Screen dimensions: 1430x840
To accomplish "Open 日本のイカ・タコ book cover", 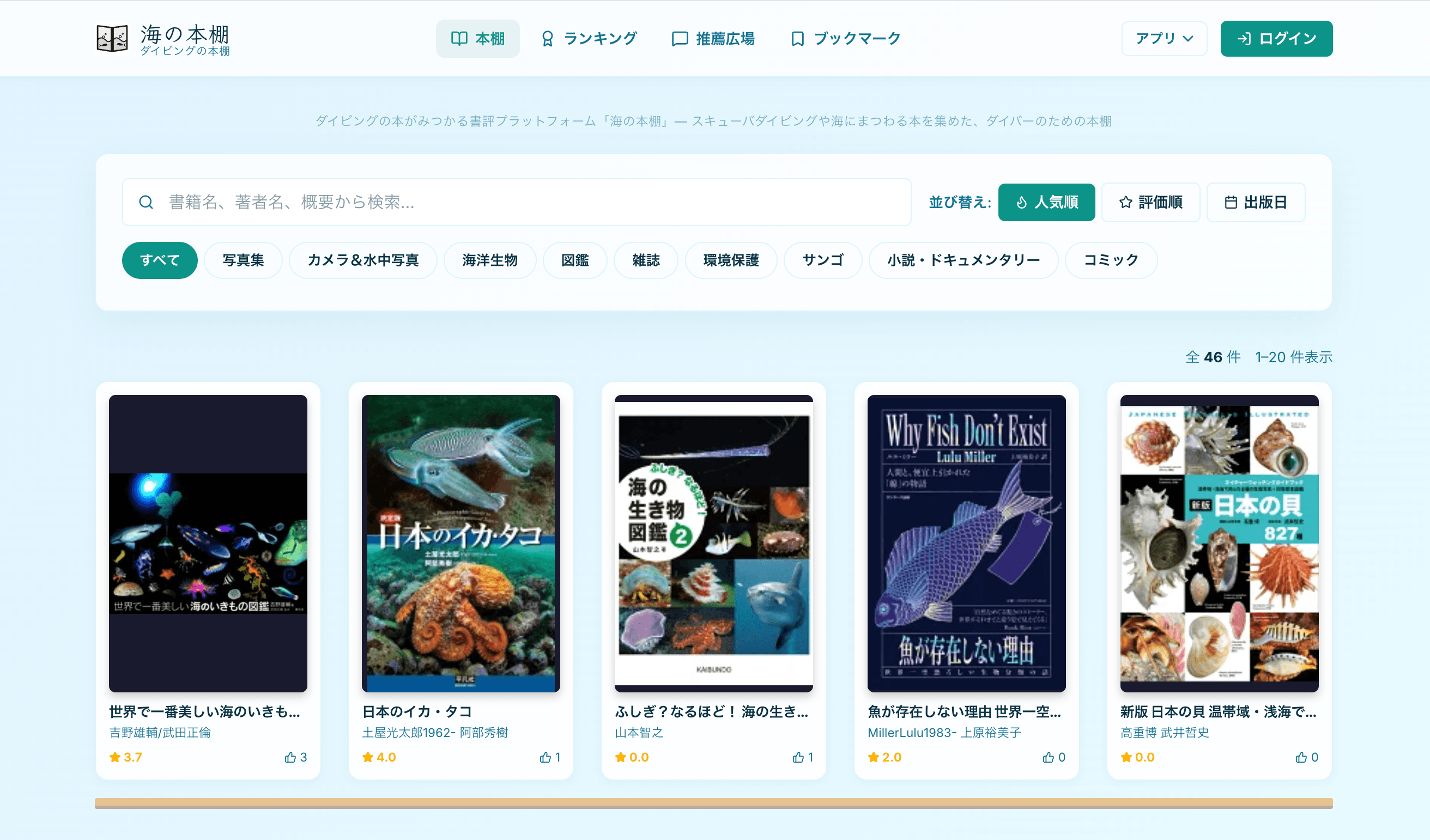I will (461, 543).
